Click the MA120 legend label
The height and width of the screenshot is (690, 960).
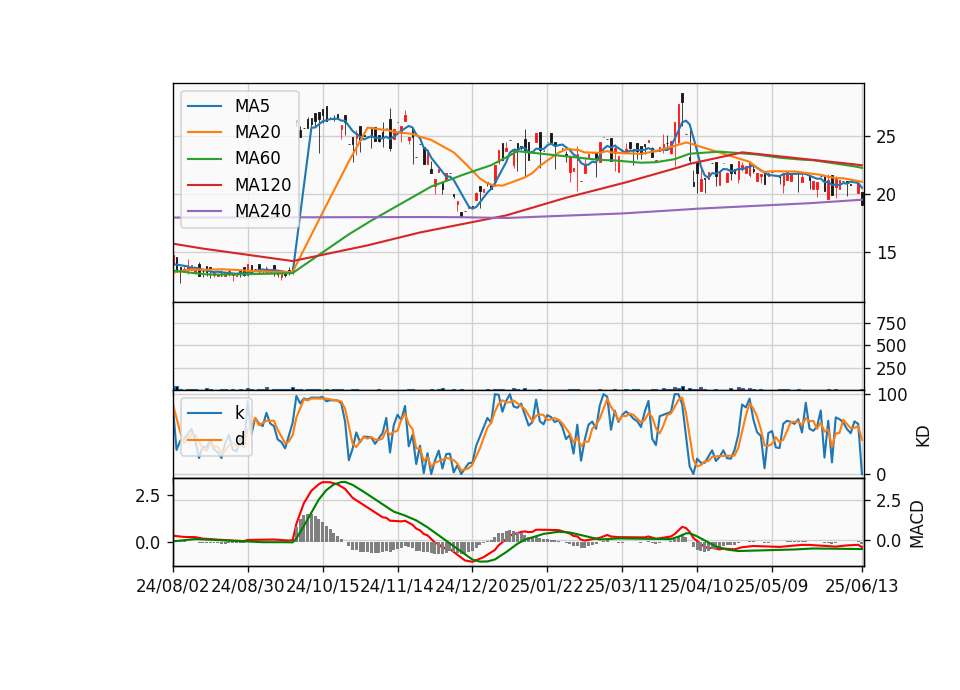[x=263, y=184]
